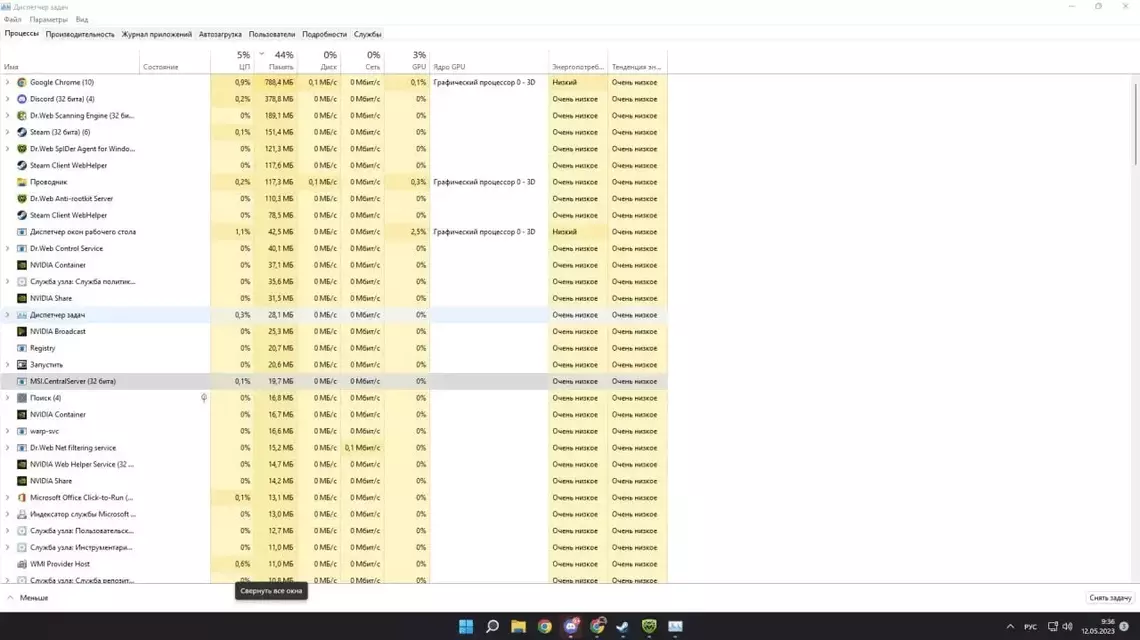The width and height of the screenshot is (1140, 640).
Task: Open taskbar search magnifier icon
Action: [x=492, y=626]
